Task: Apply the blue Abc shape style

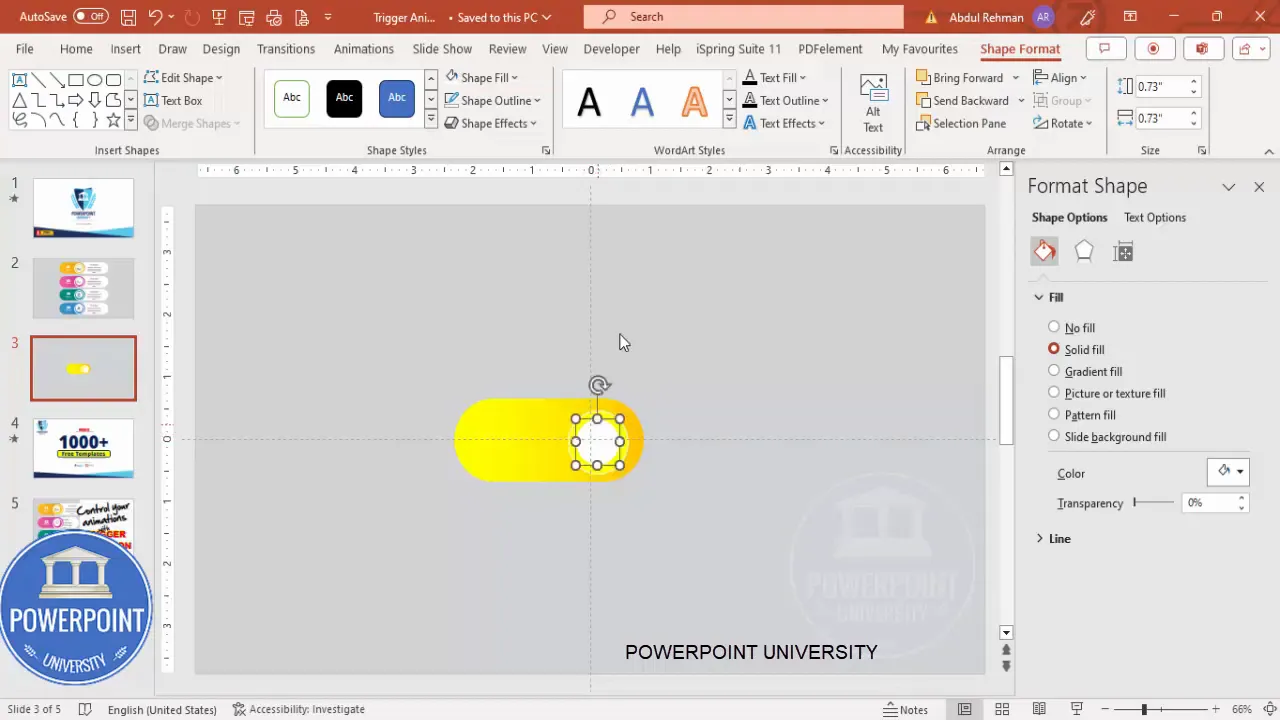Action: pyautogui.click(x=397, y=98)
